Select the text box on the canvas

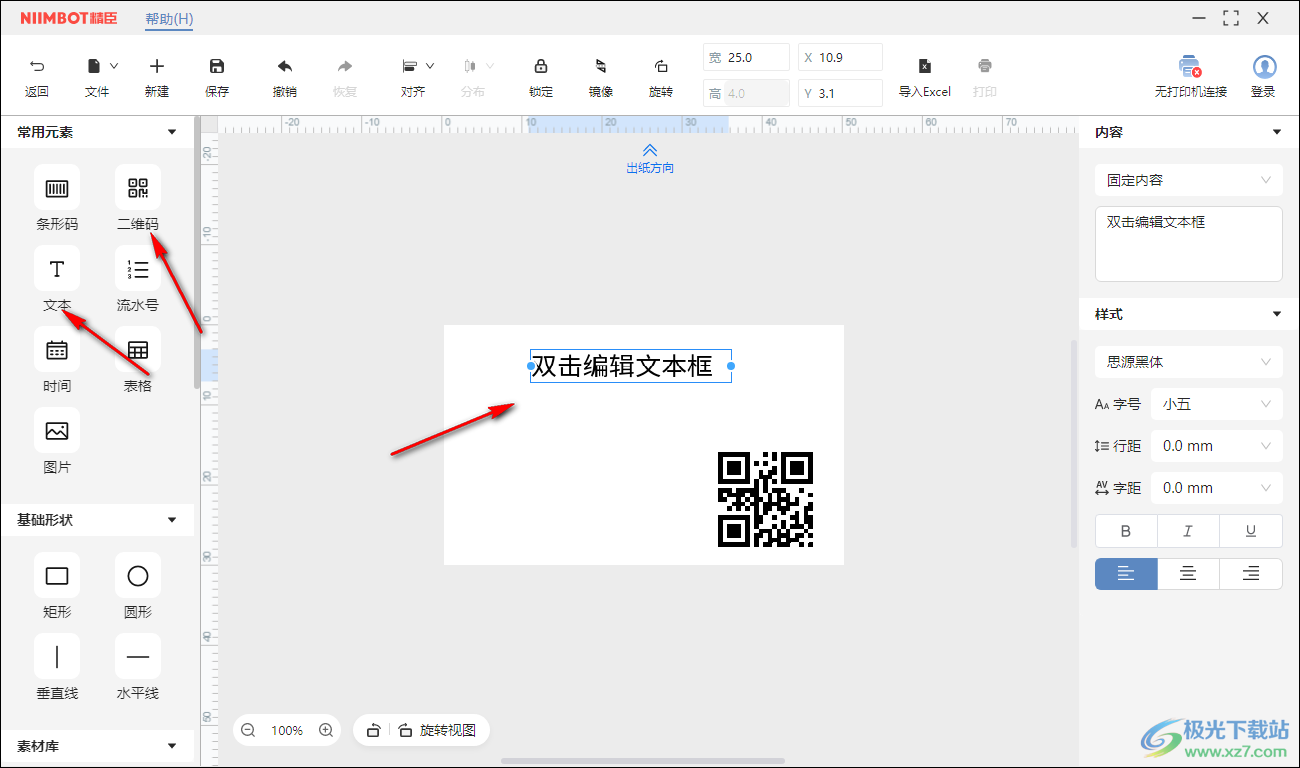[631, 366]
